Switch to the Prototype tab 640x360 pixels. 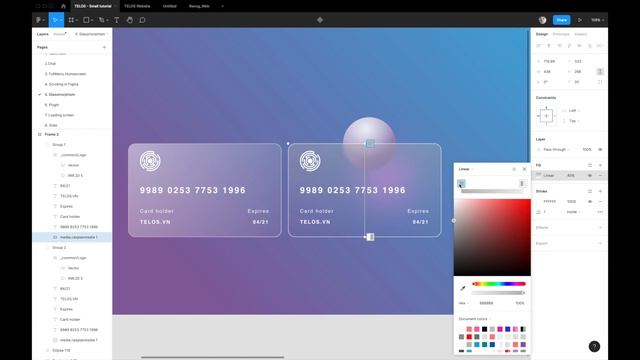tap(561, 34)
